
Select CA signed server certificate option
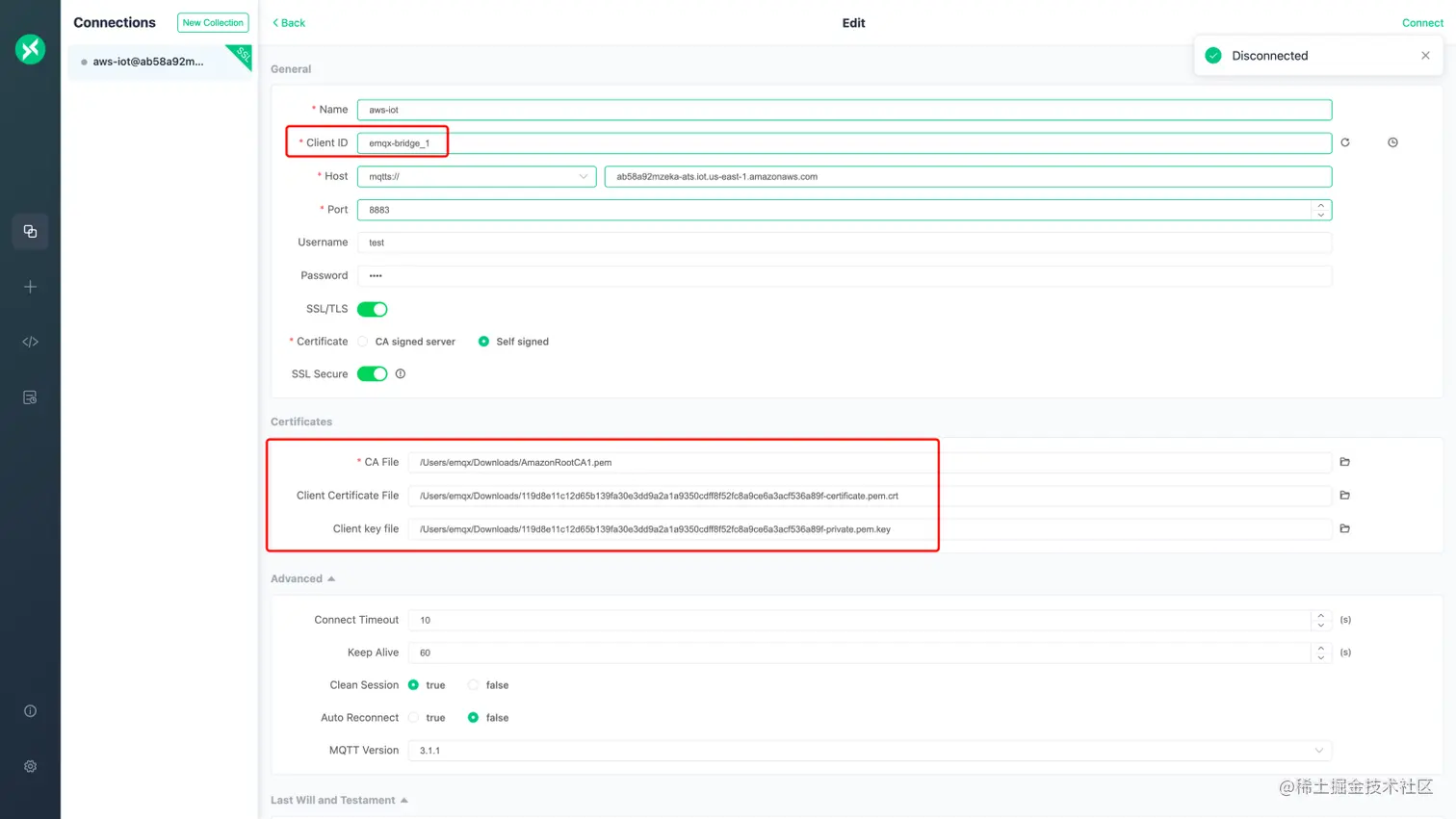[x=406, y=342]
